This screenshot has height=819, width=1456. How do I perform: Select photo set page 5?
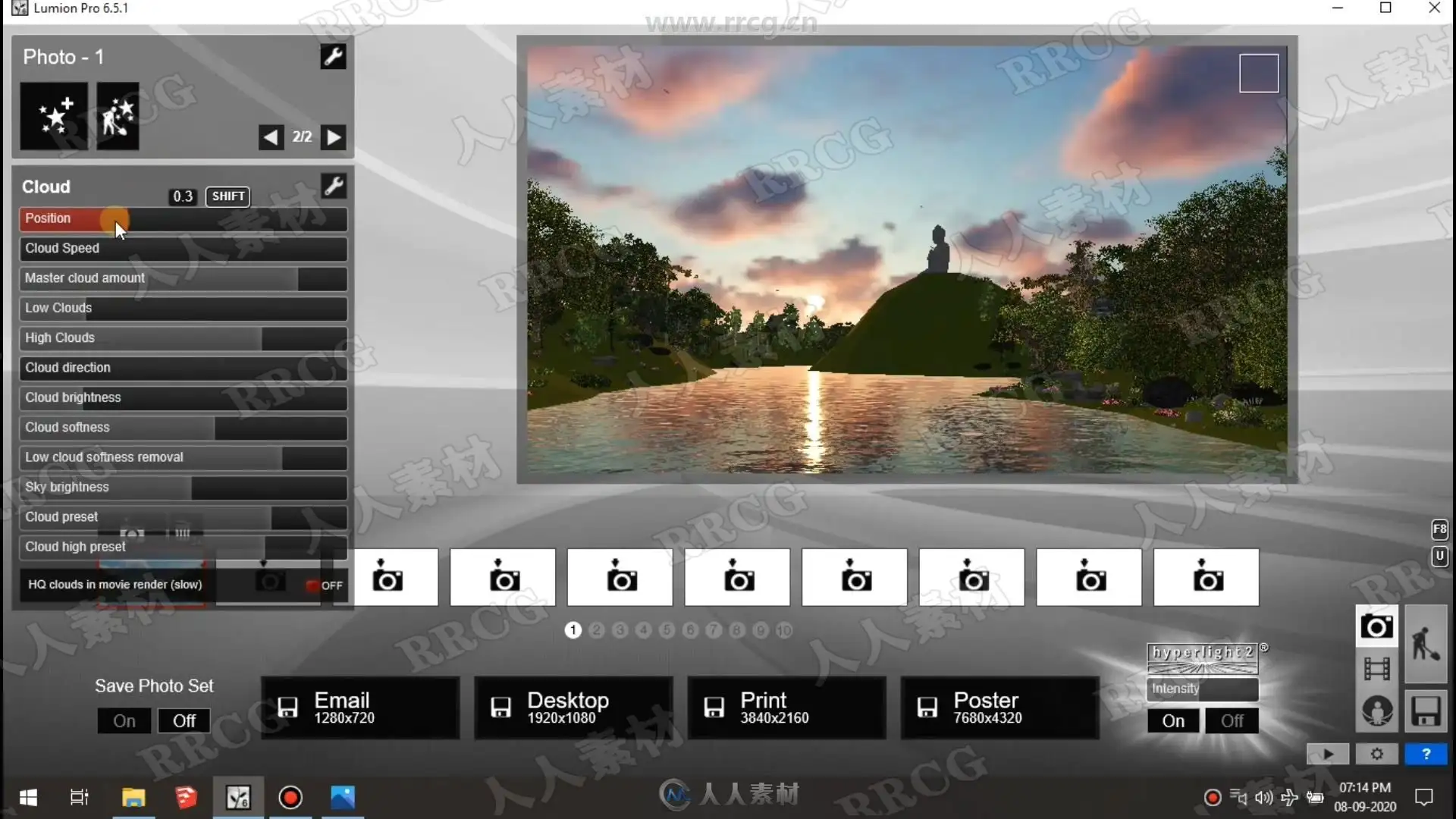click(x=667, y=630)
